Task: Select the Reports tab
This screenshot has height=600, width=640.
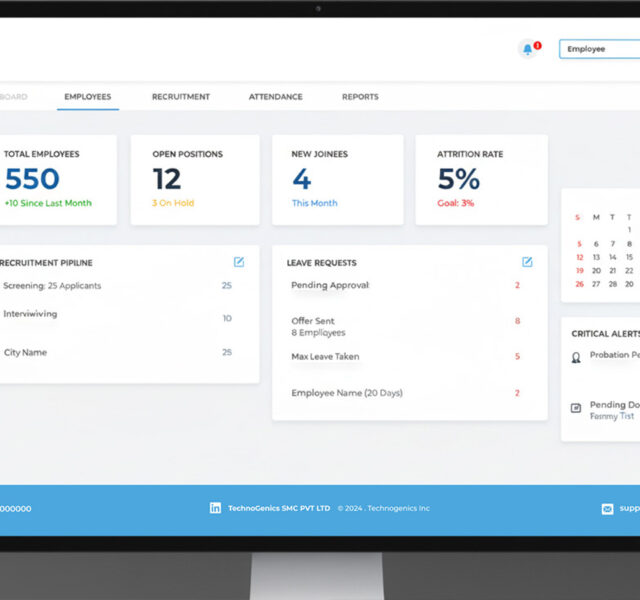Action: click(360, 97)
